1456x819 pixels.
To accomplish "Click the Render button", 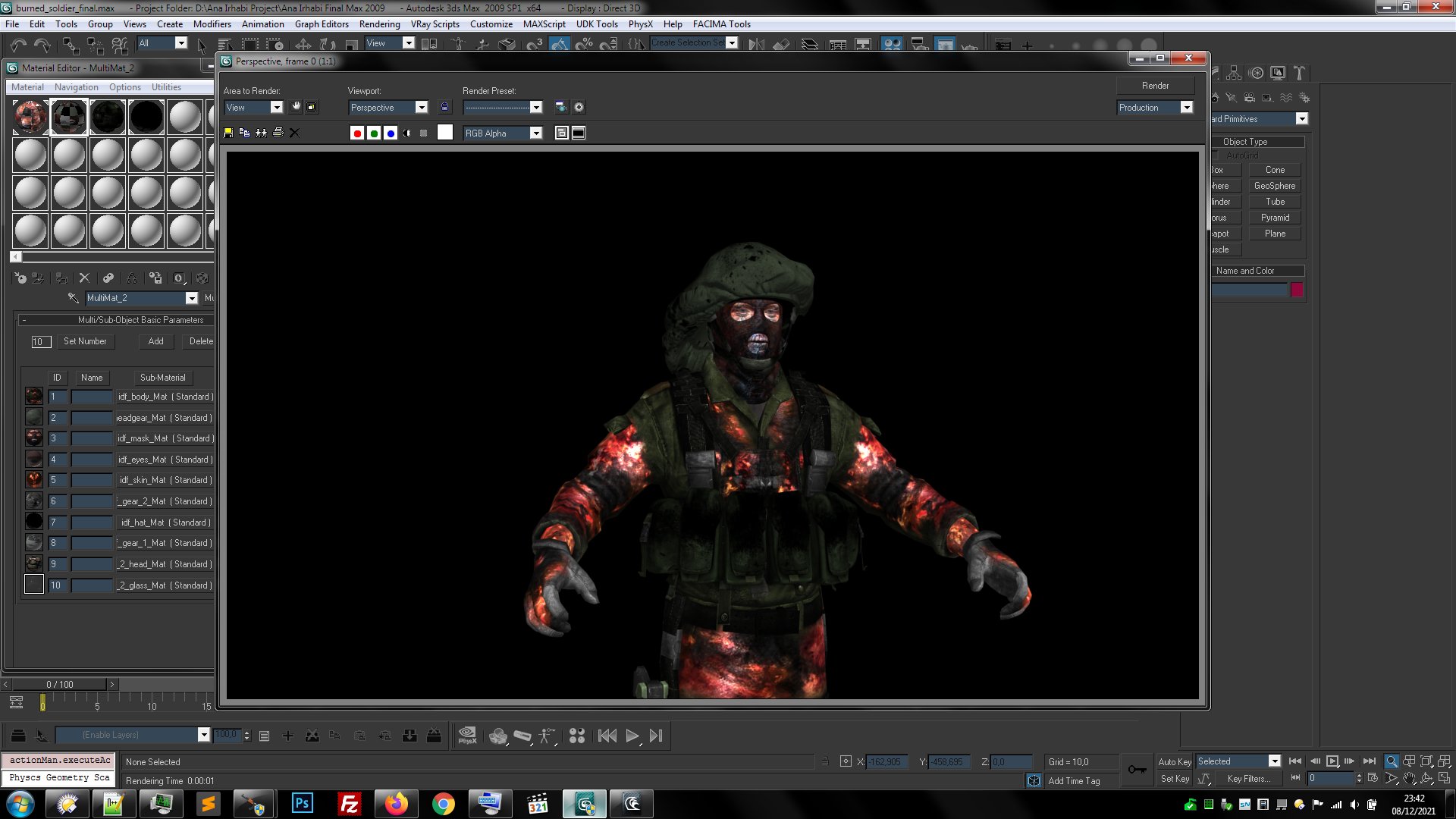I will point(1155,86).
